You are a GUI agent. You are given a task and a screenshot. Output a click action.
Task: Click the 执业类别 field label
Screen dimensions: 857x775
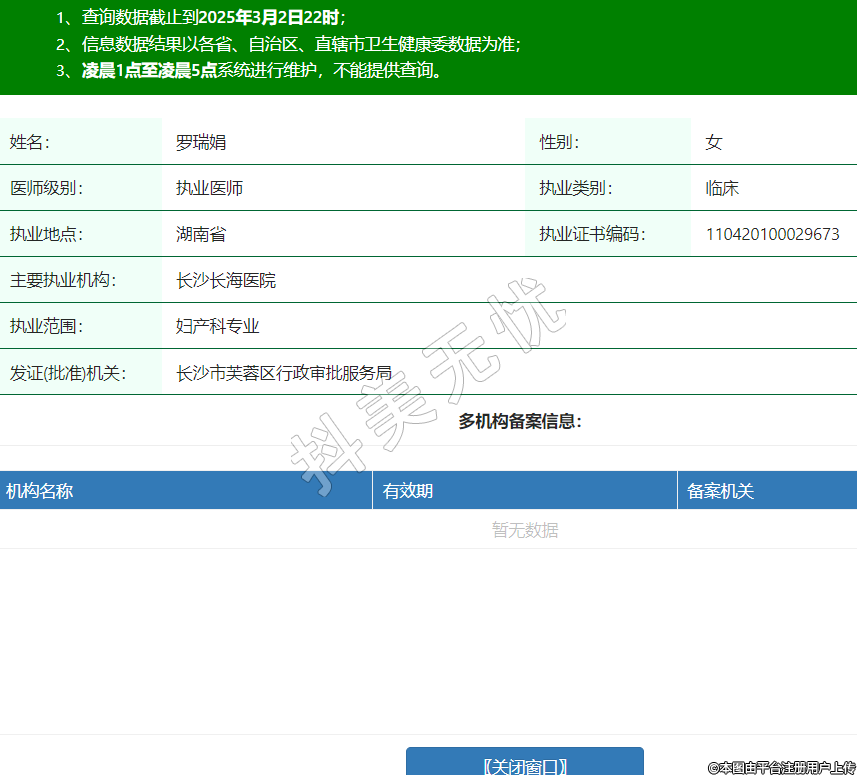click(575, 188)
